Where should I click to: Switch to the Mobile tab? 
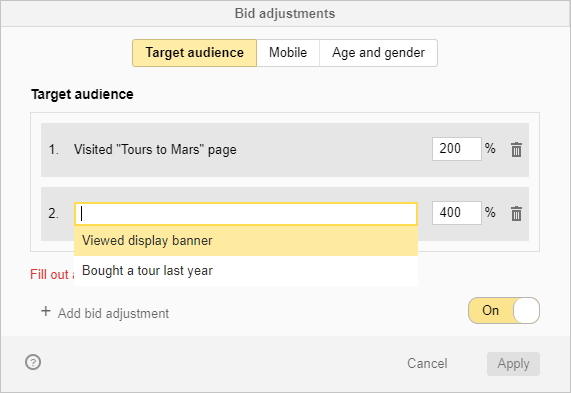tap(288, 53)
